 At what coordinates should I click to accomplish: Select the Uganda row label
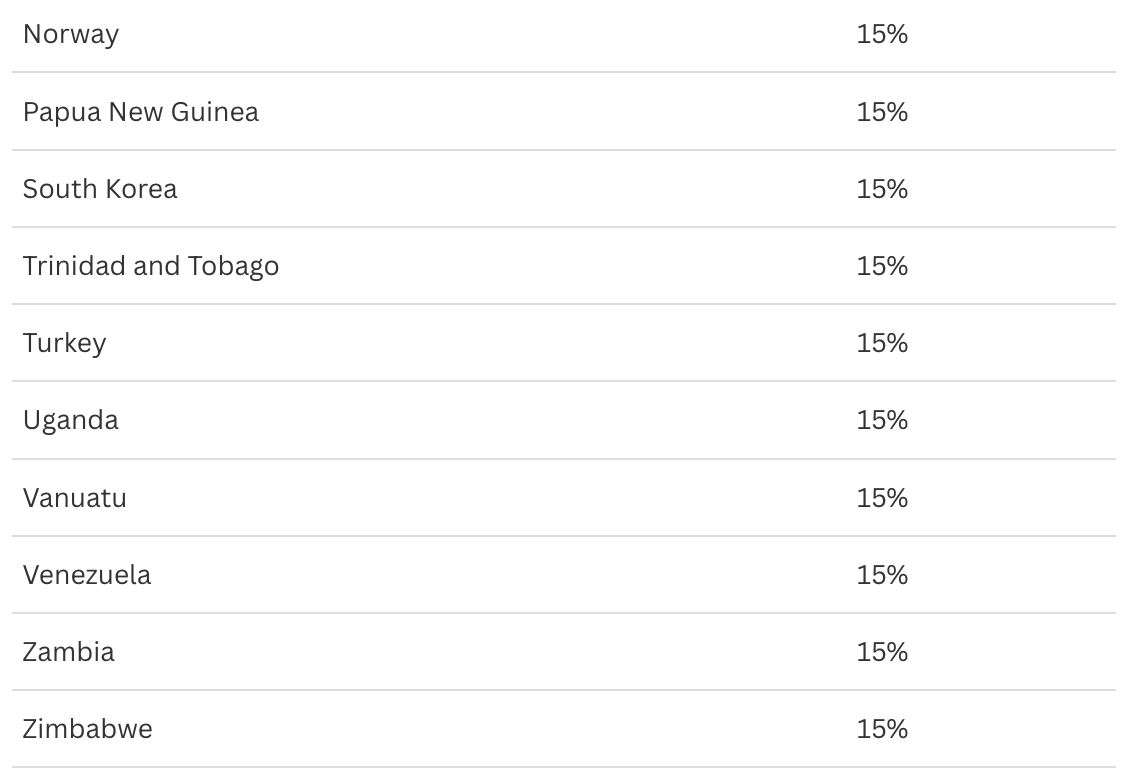71,420
